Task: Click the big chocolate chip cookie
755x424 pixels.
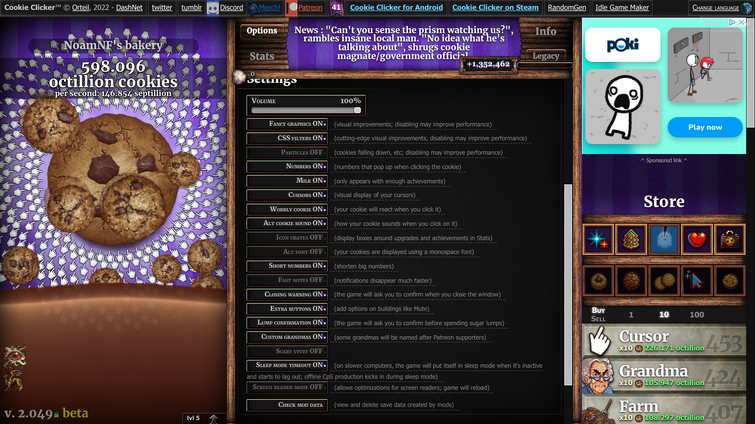Action: pos(112,178)
